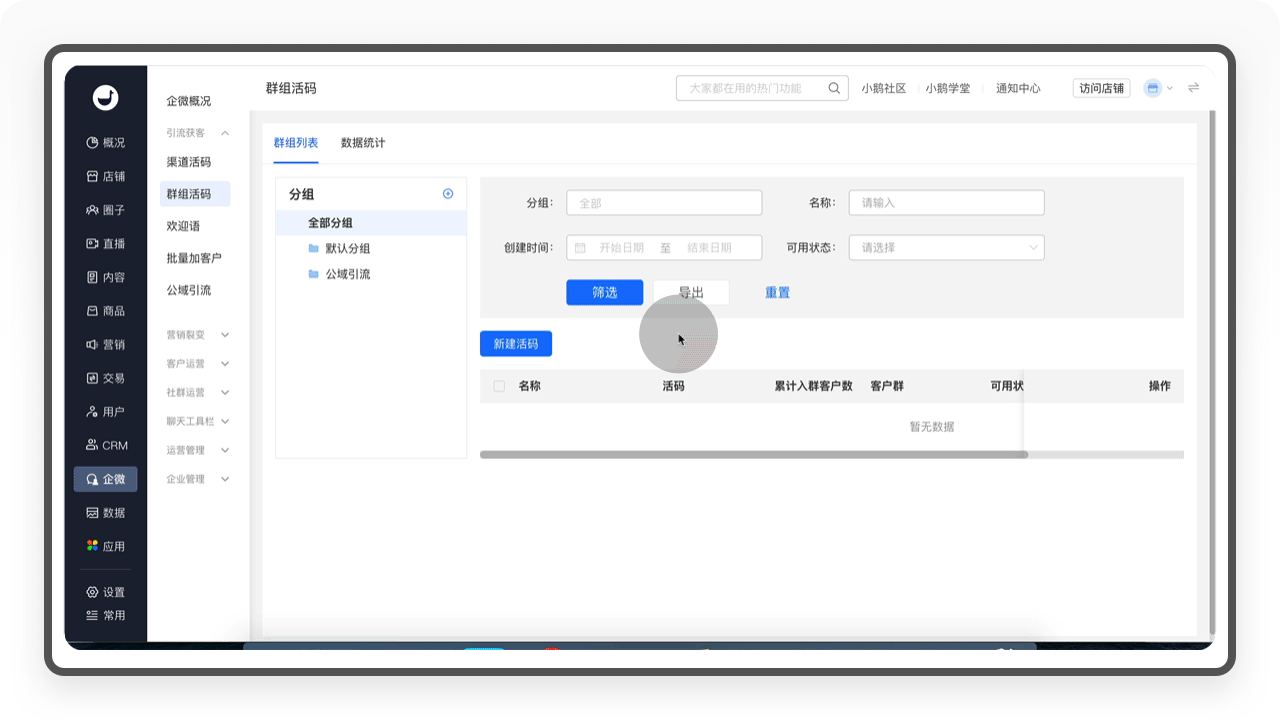Click the 操作 column header
Image resolution: width=1280 pixels, height=720 pixels.
(1160, 386)
